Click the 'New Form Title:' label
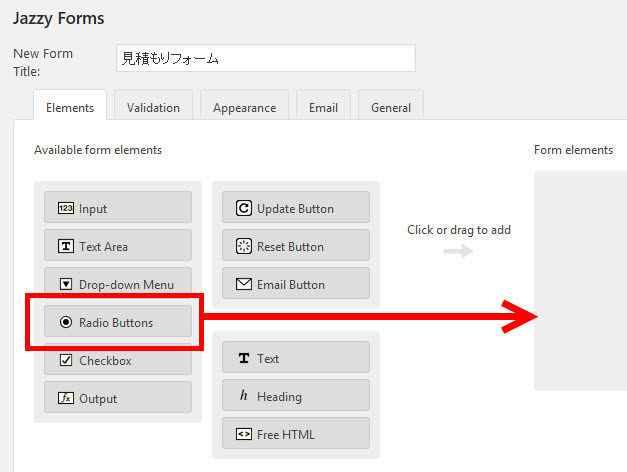 [43, 62]
